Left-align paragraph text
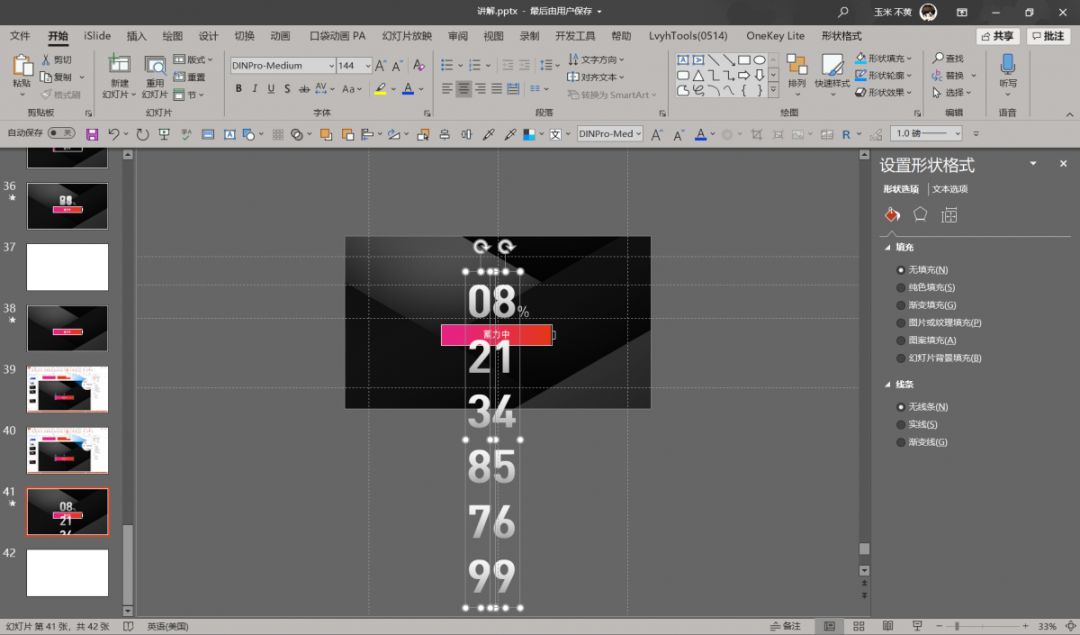Image resolution: width=1080 pixels, height=635 pixels. (x=447, y=89)
